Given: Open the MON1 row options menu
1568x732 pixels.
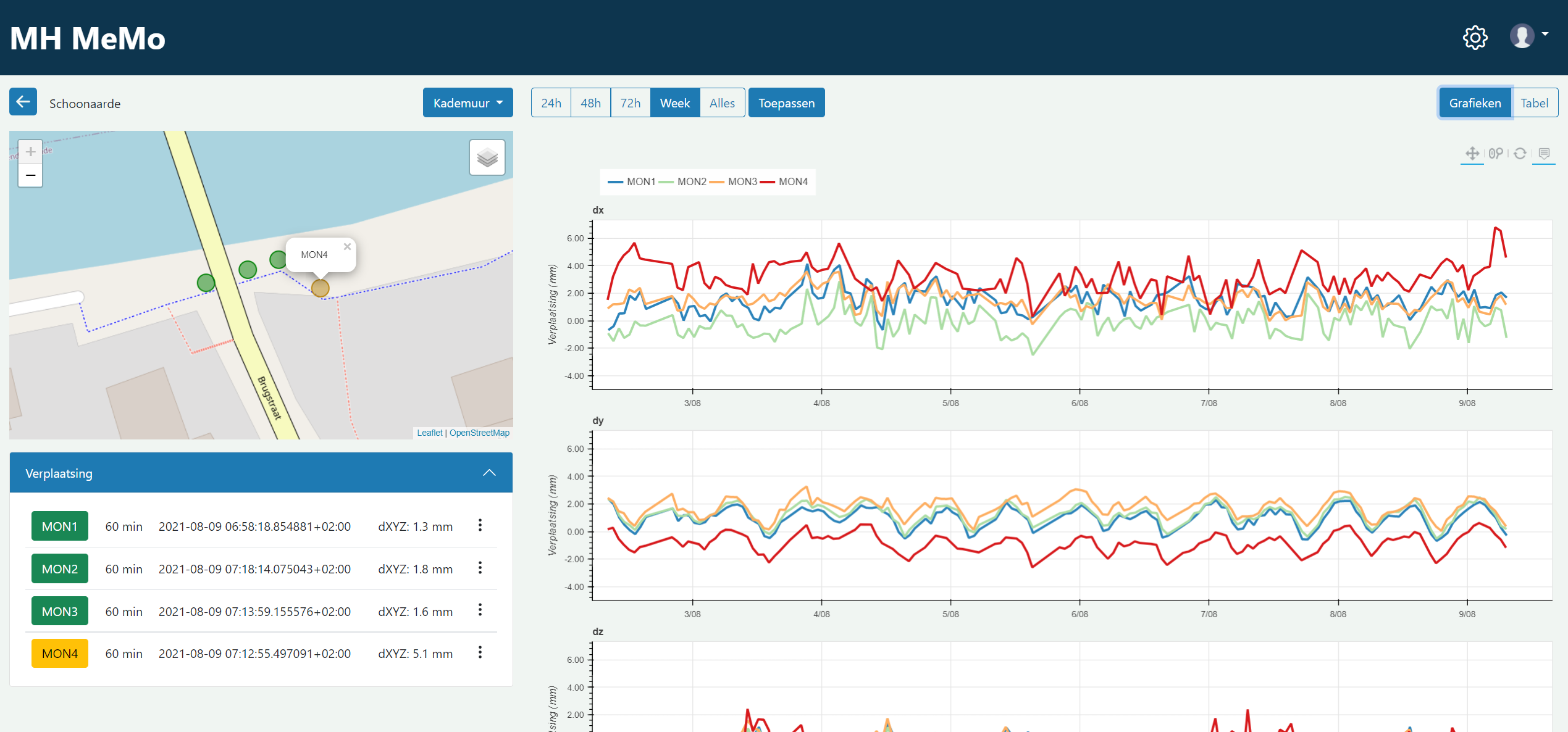Looking at the screenshot, I should (480, 525).
